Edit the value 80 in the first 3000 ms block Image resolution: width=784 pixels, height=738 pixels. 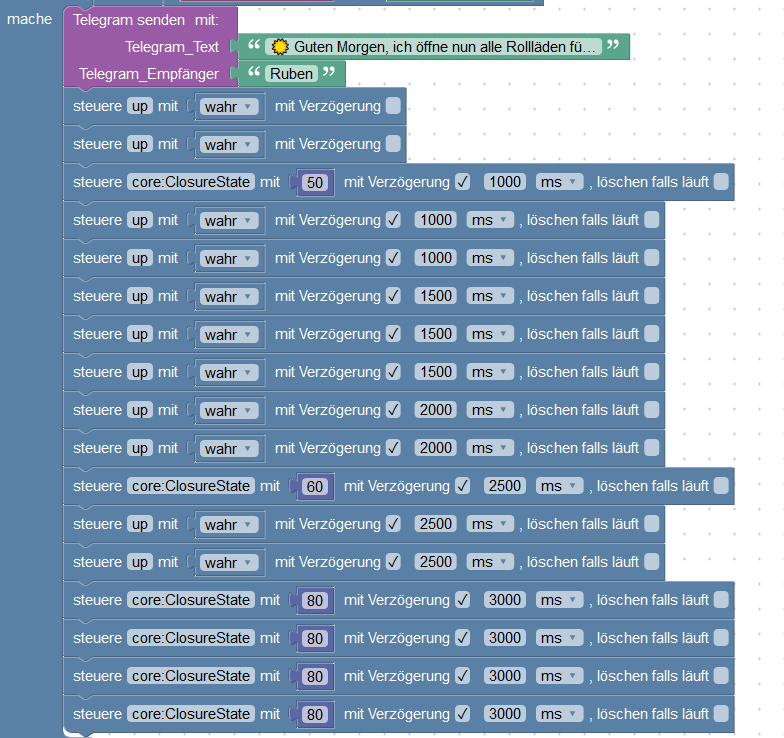(x=315, y=600)
